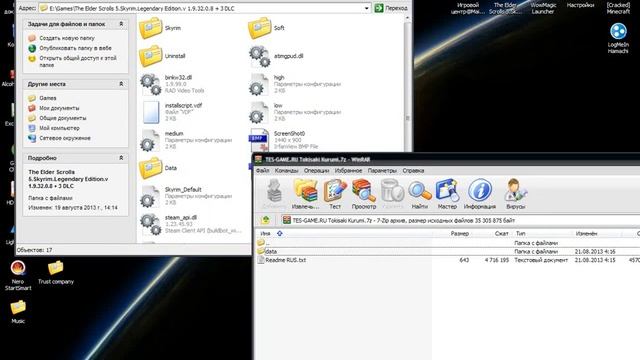640x360 pixels.
Task: Click the WinRAR Virus scan (Вирусы) icon
Action: 516,194
